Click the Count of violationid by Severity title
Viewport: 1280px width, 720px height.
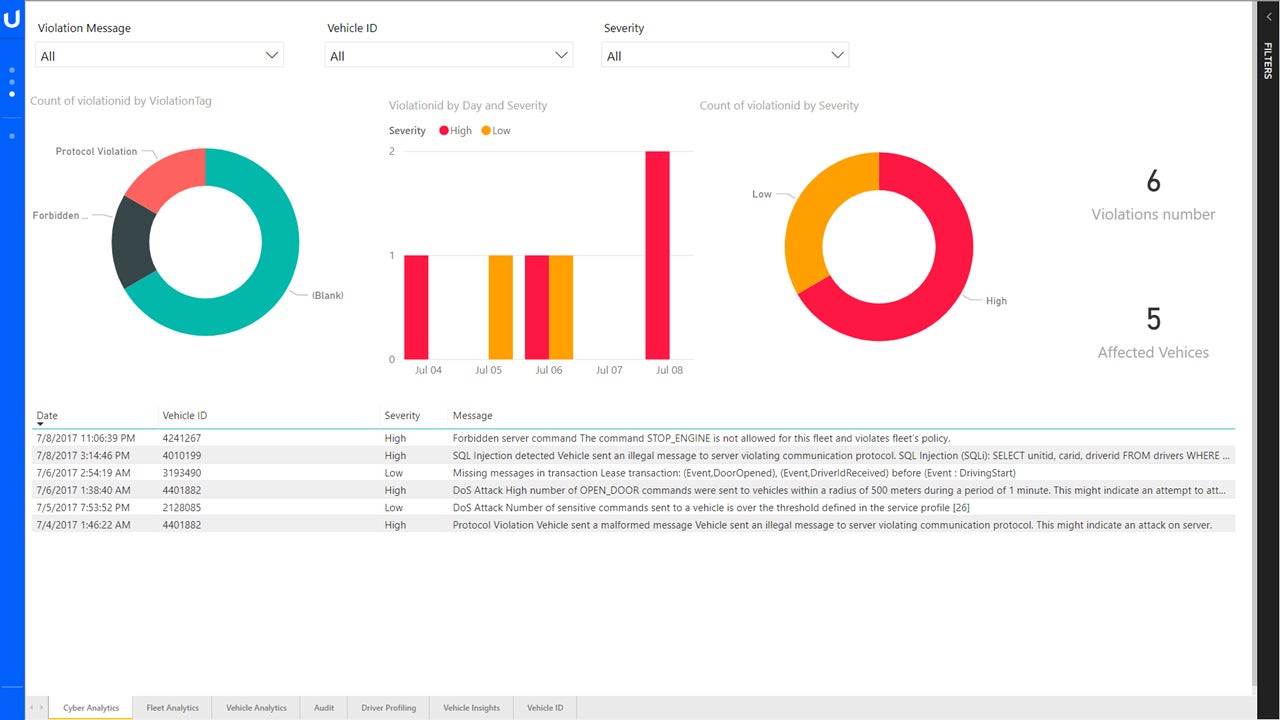tap(779, 105)
